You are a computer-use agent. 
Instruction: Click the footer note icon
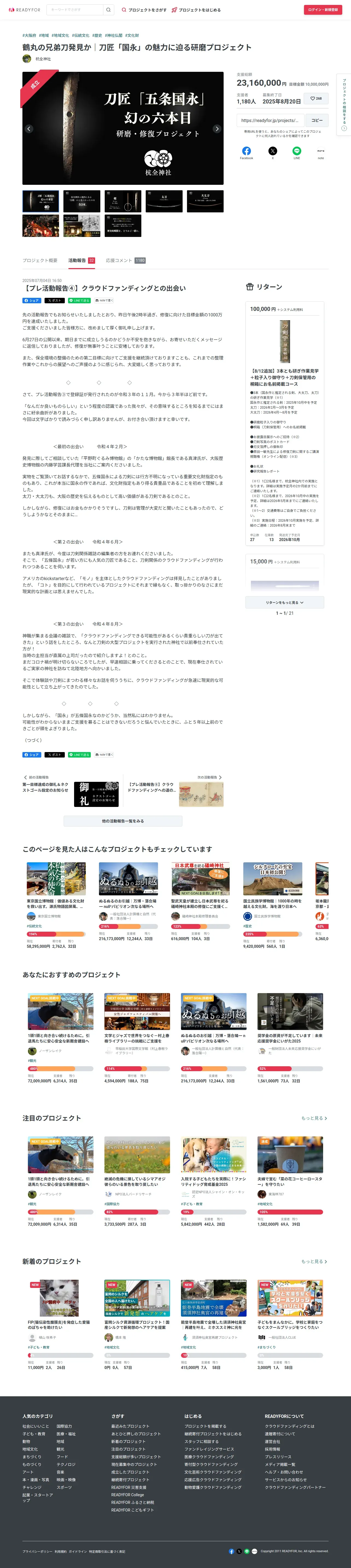[x=254, y=1551]
